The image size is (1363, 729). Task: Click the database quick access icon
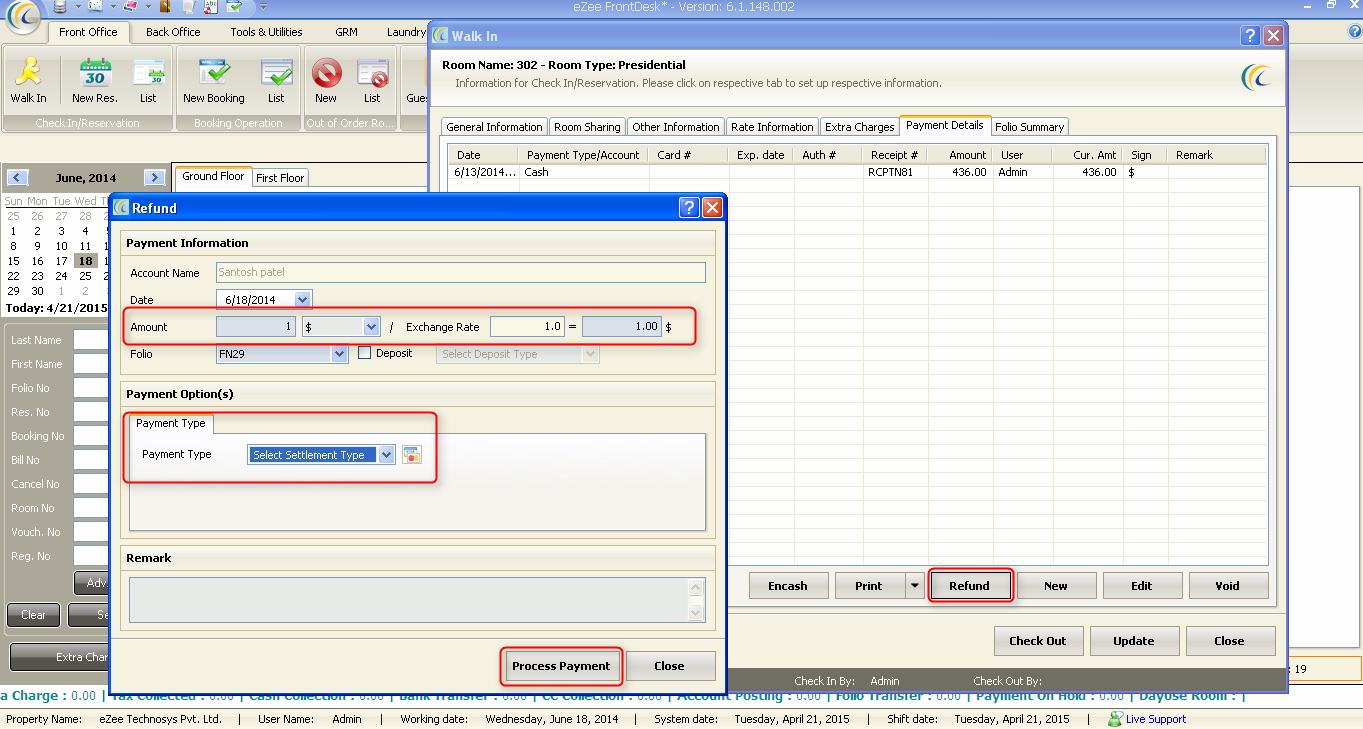click(61, 6)
